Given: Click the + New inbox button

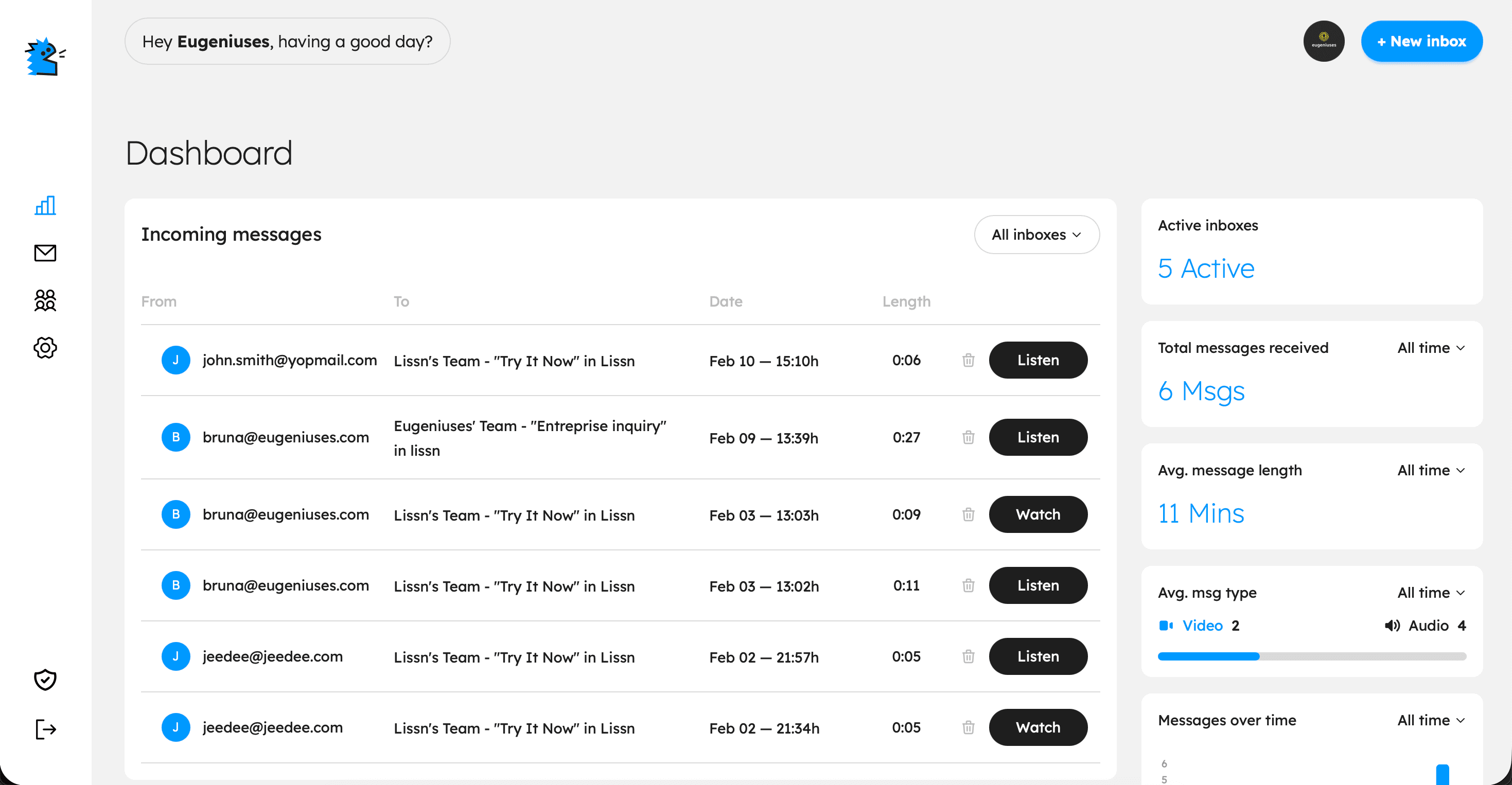Looking at the screenshot, I should click(x=1421, y=42).
